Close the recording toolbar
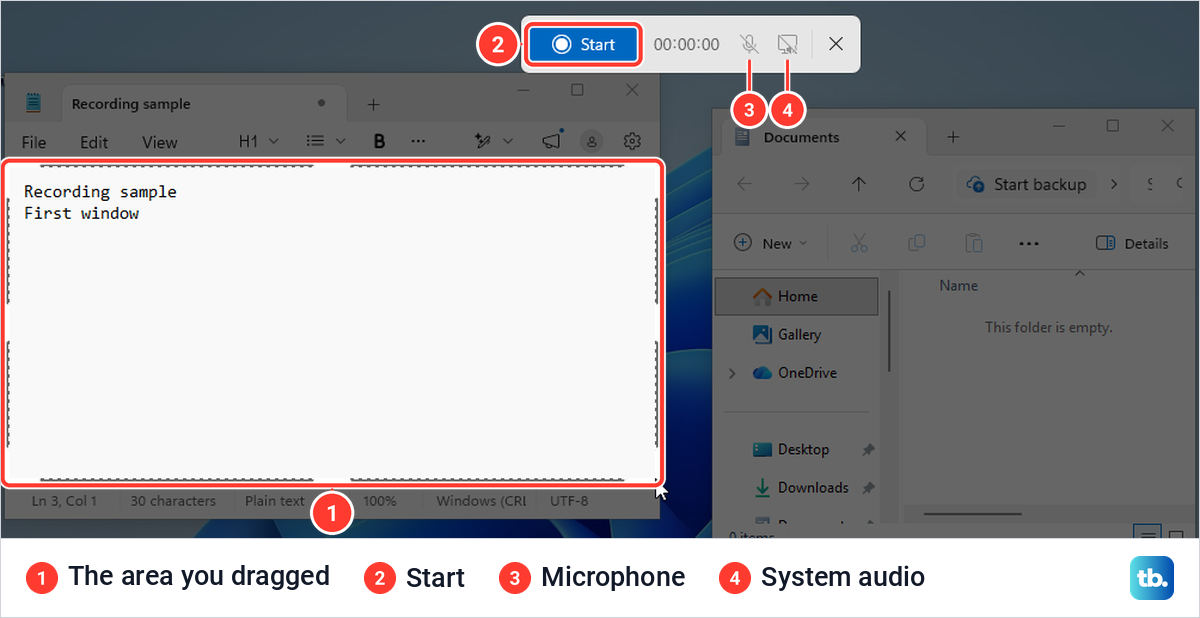The image size is (1200, 618). 836,44
